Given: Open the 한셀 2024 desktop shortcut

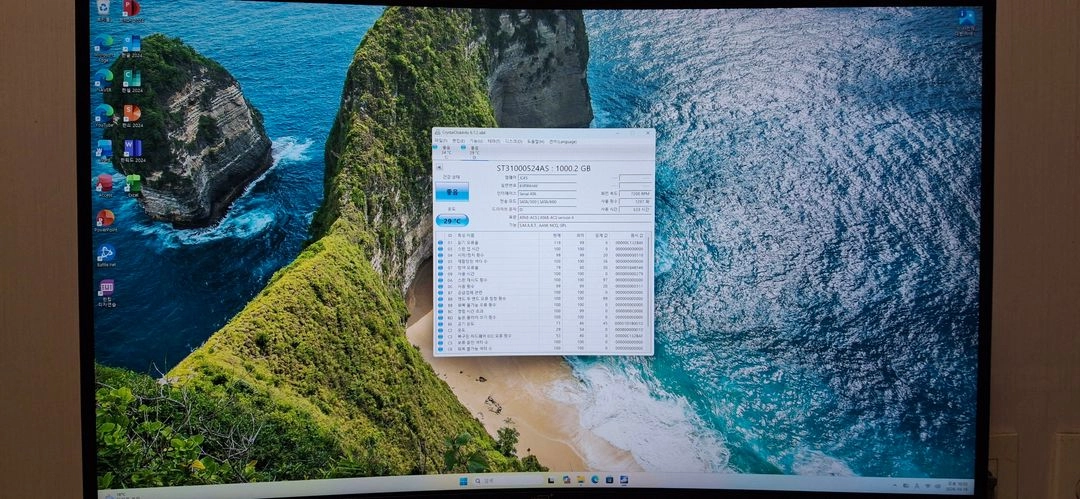Looking at the screenshot, I should (132, 81).
